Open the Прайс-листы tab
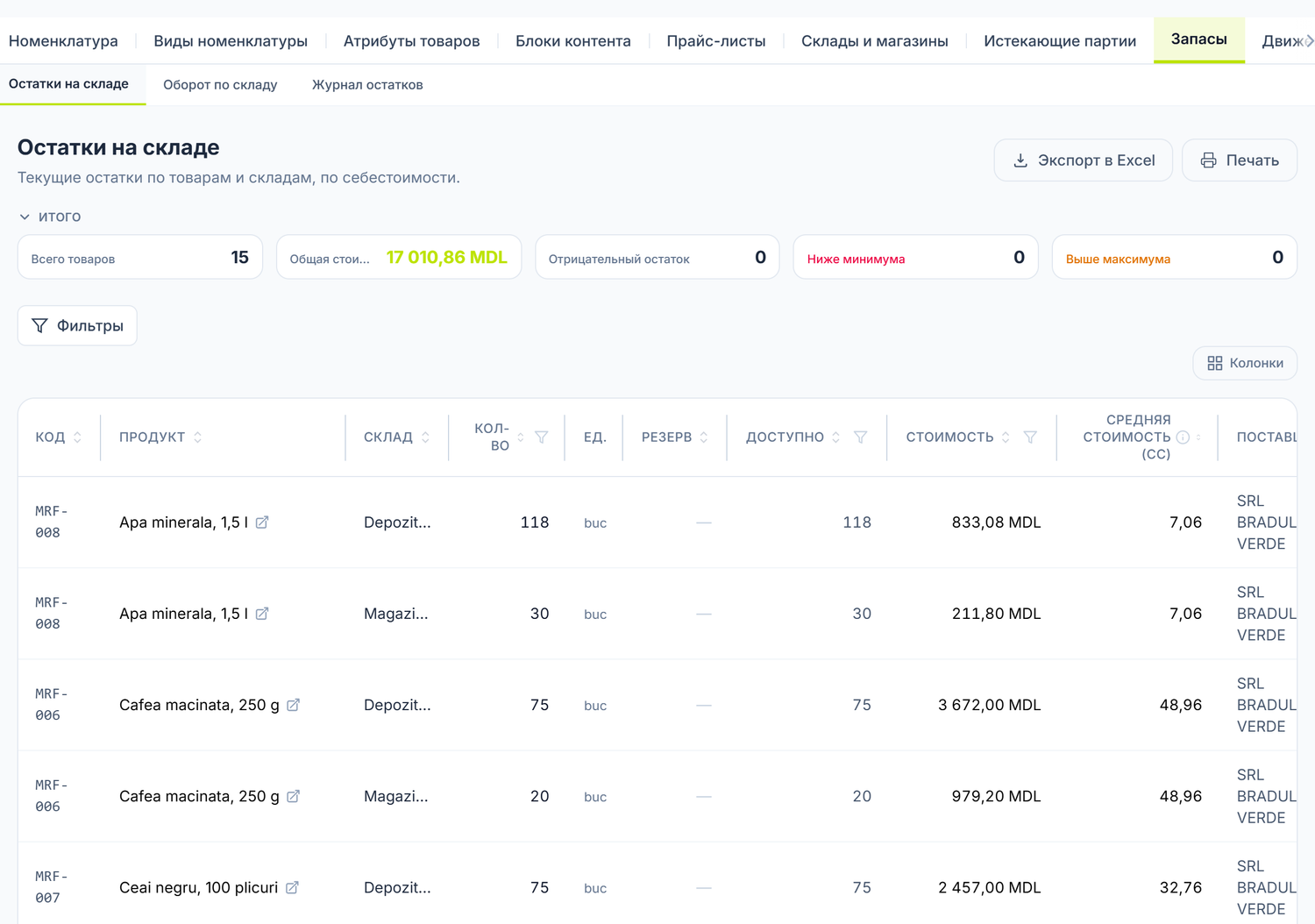1315x924 pixels. 715,41
